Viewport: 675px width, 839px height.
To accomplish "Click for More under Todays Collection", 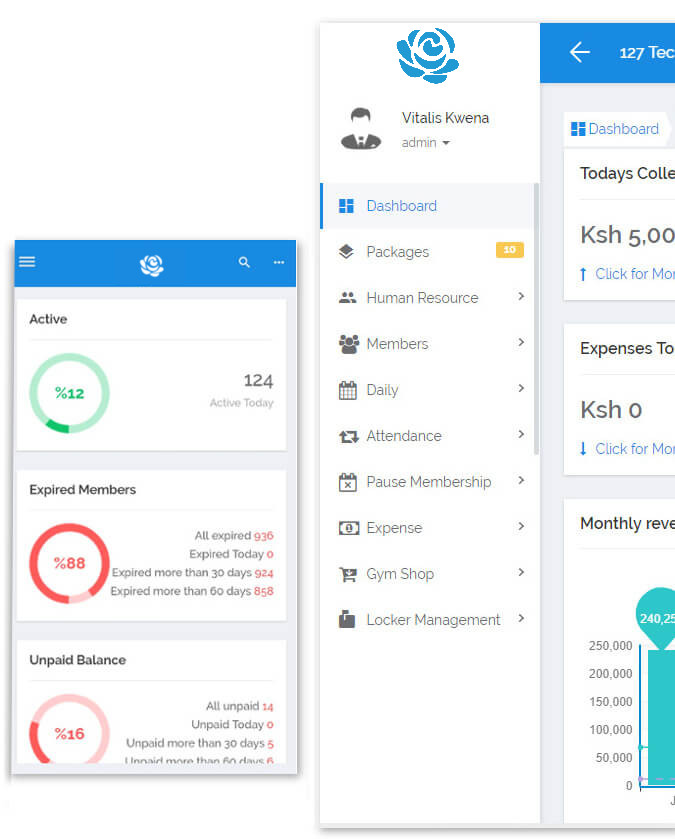I will pyautogui.click(x=635, y=274).
